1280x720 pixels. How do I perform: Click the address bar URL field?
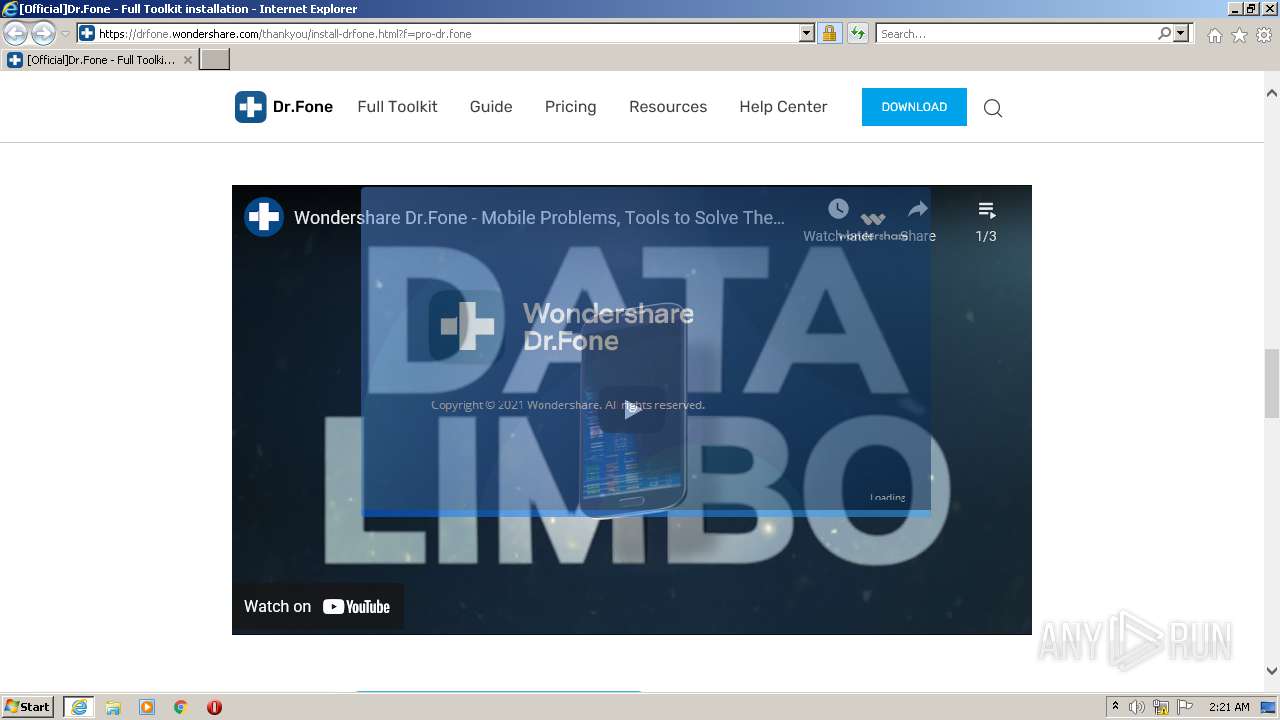tap(447, 33)
